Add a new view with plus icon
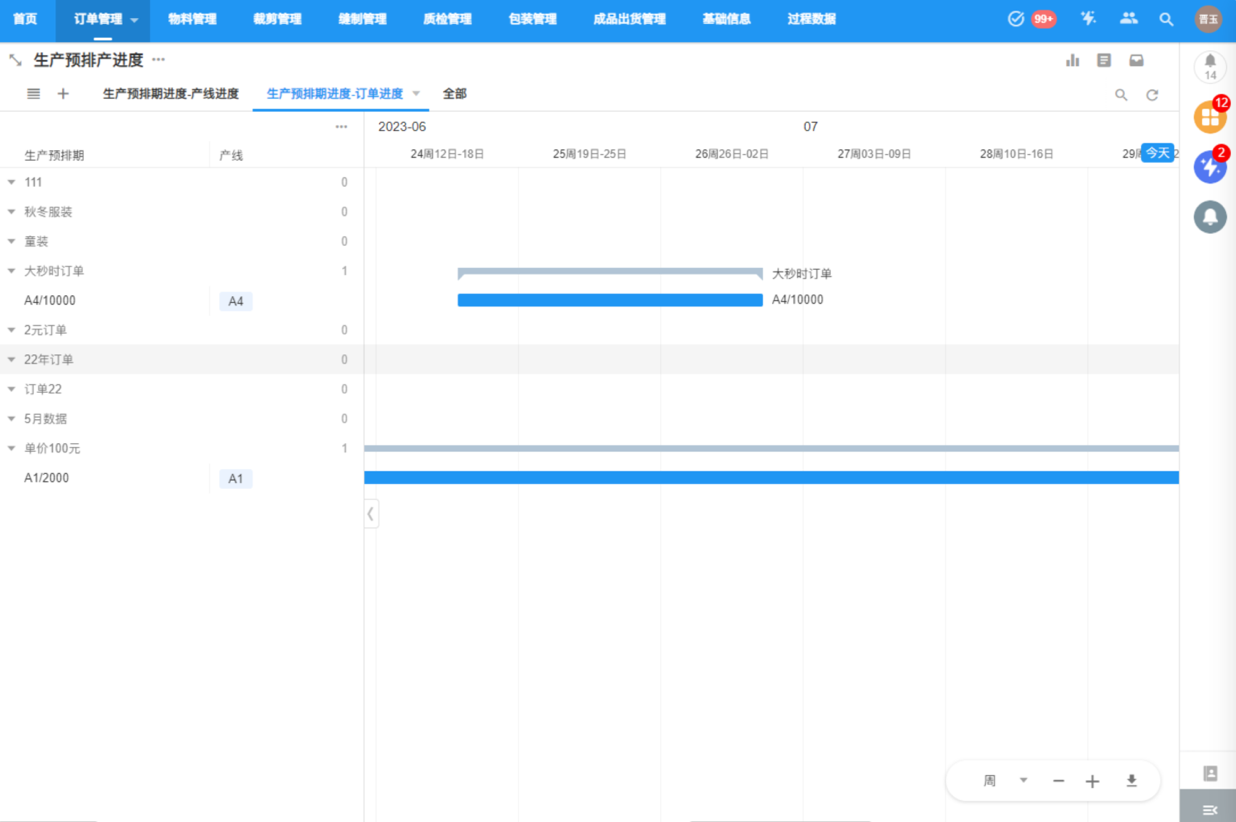Screen dimensions: 1236x822 coord(63,94)
